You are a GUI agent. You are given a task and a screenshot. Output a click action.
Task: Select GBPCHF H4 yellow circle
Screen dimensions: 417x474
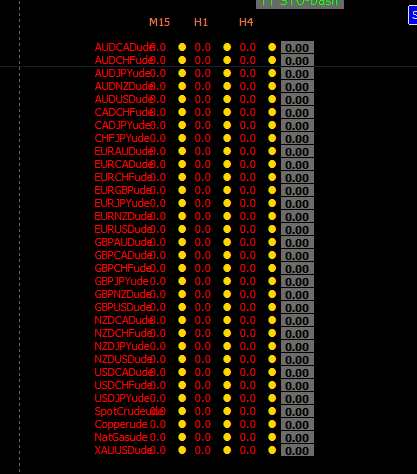[x=272, y=268]
